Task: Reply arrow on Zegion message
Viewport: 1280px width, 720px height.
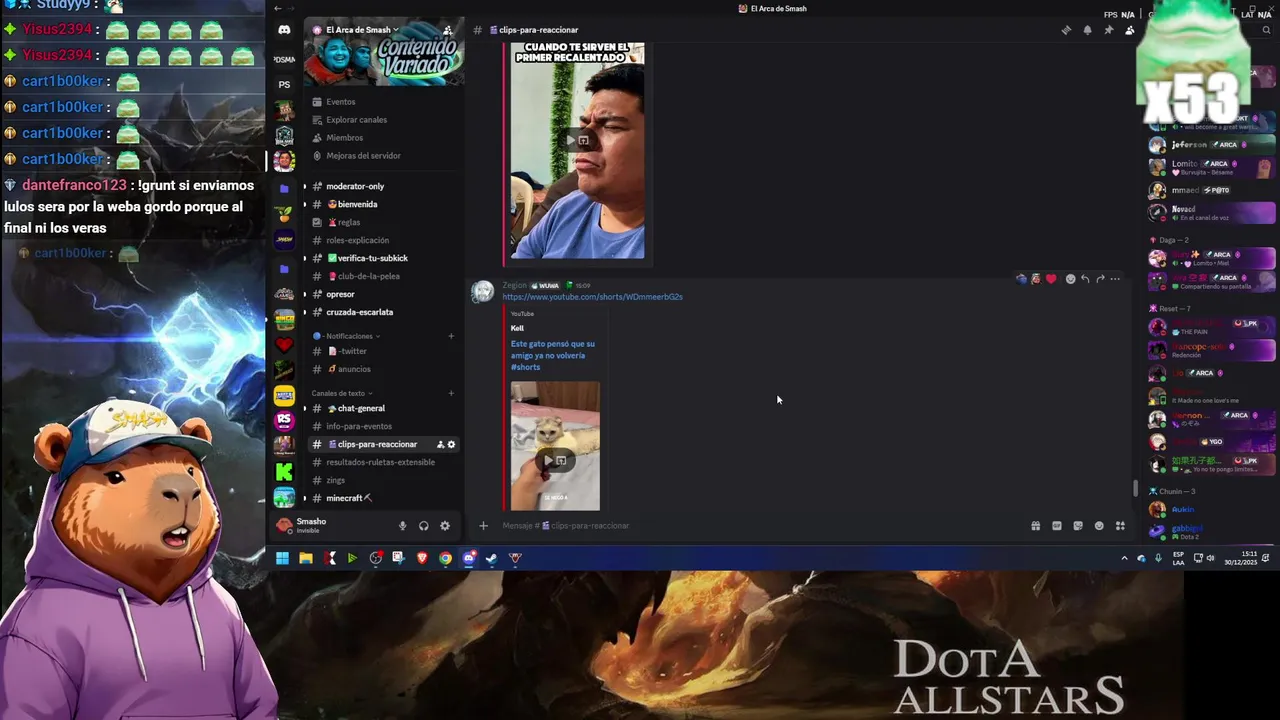Action: [x=1085, y=279]
